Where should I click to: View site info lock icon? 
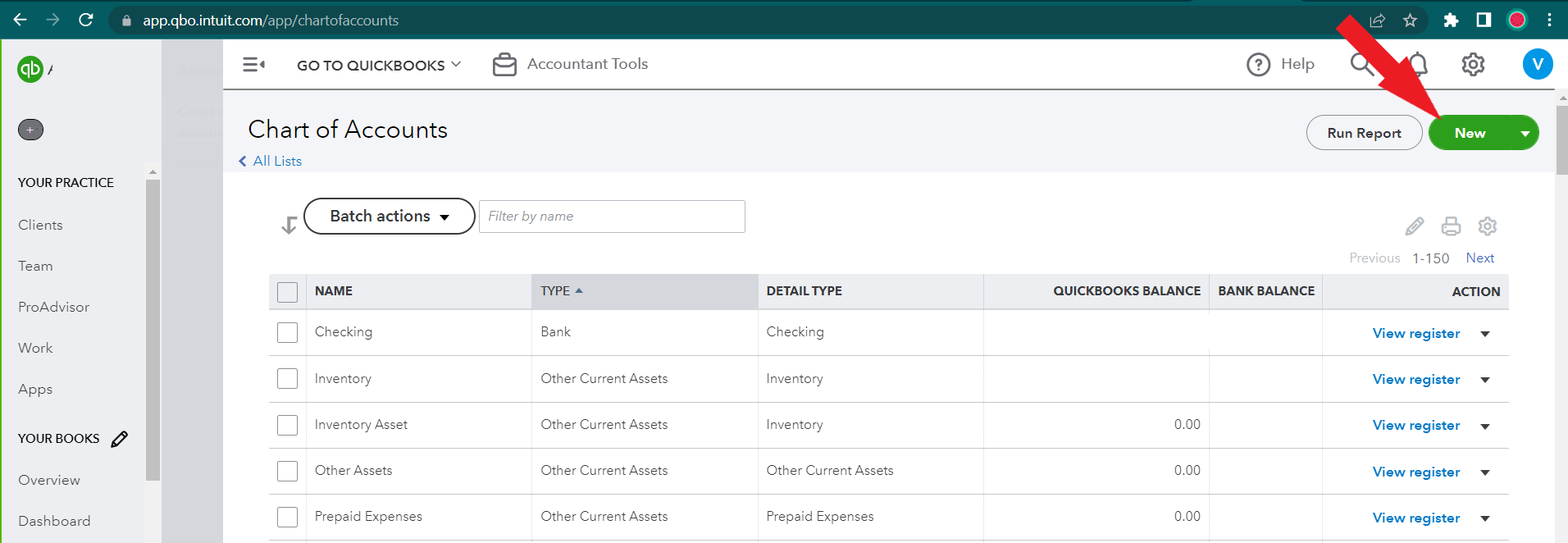tap(126, 21)
